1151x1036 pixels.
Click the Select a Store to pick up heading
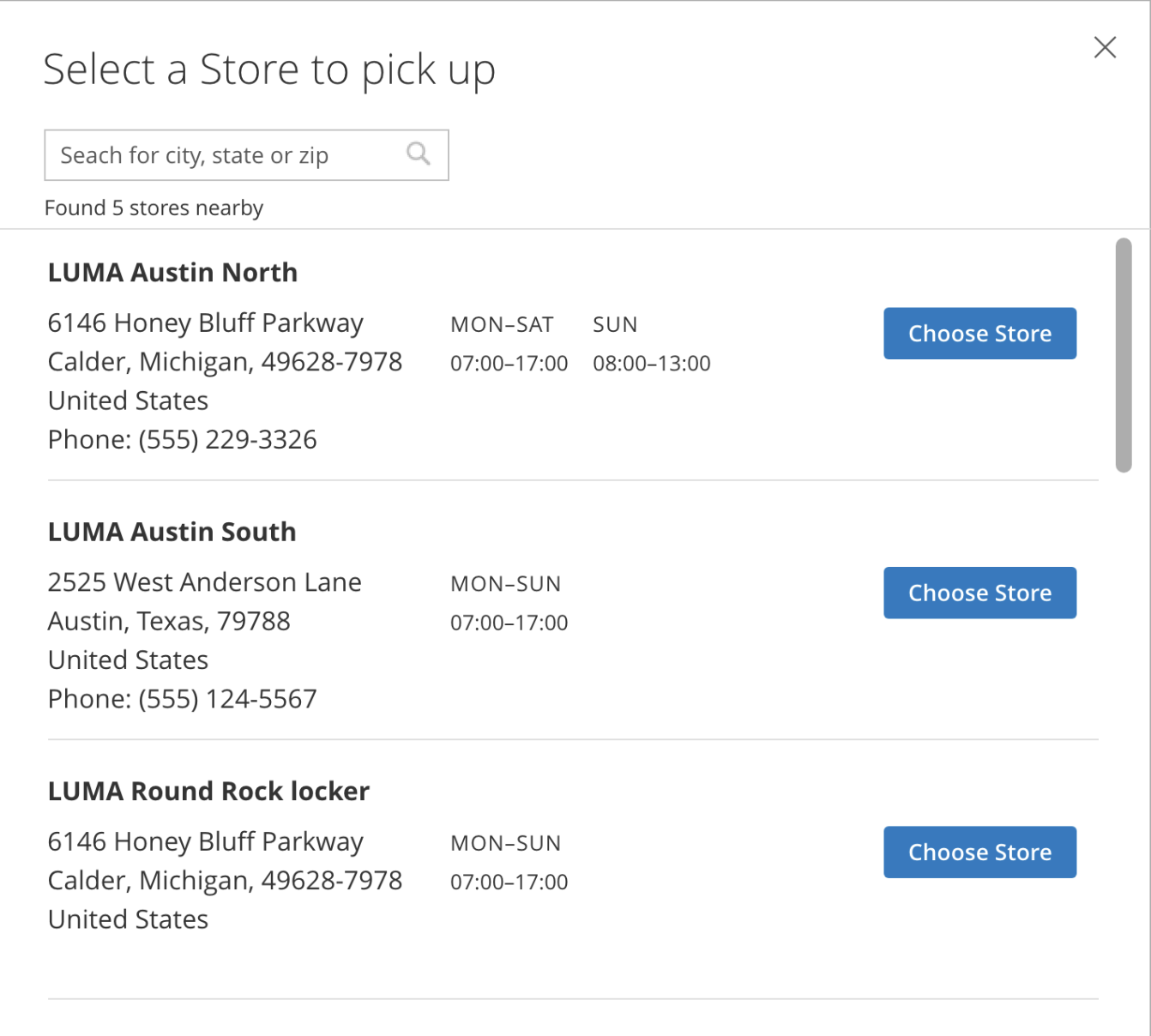tap(269, 69)
